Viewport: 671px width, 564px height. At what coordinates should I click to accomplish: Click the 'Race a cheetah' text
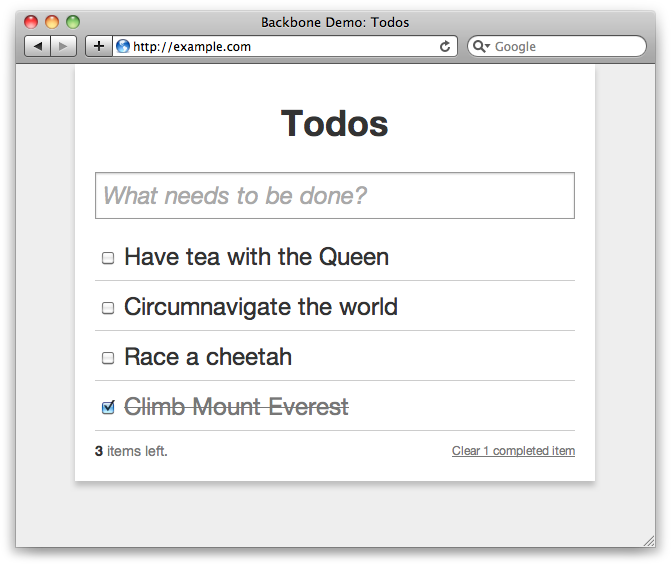(x=208, y=357)
